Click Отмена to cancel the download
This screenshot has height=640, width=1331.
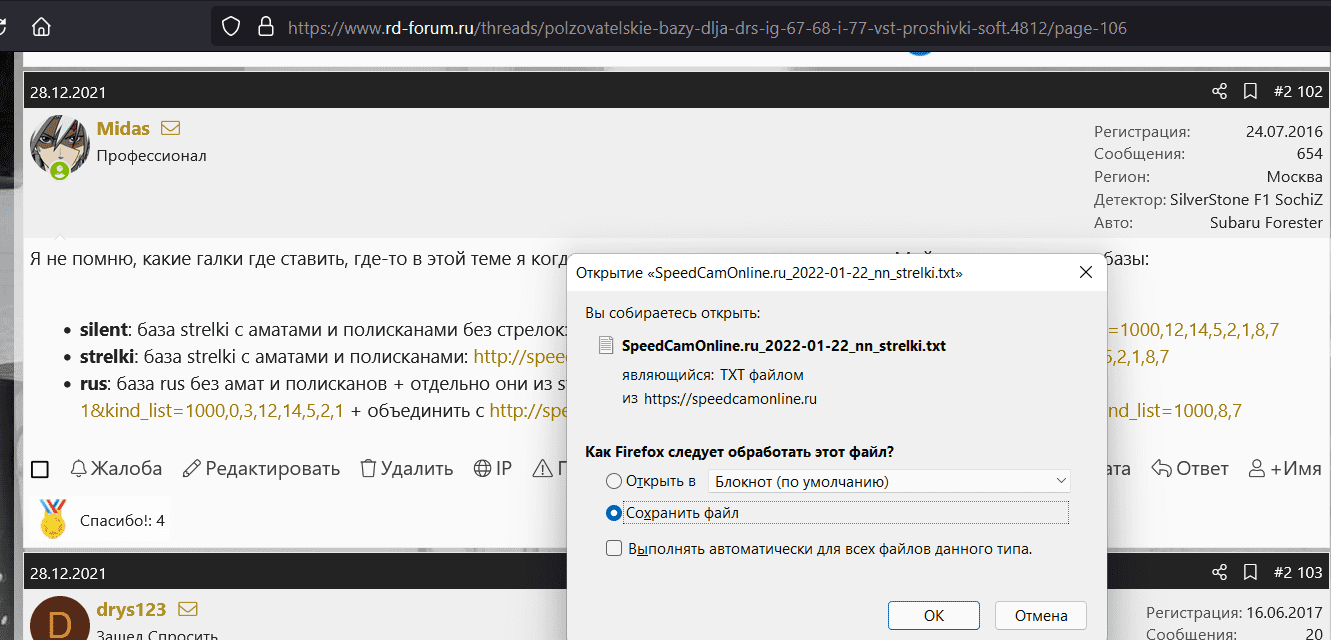pos(1040,615)
